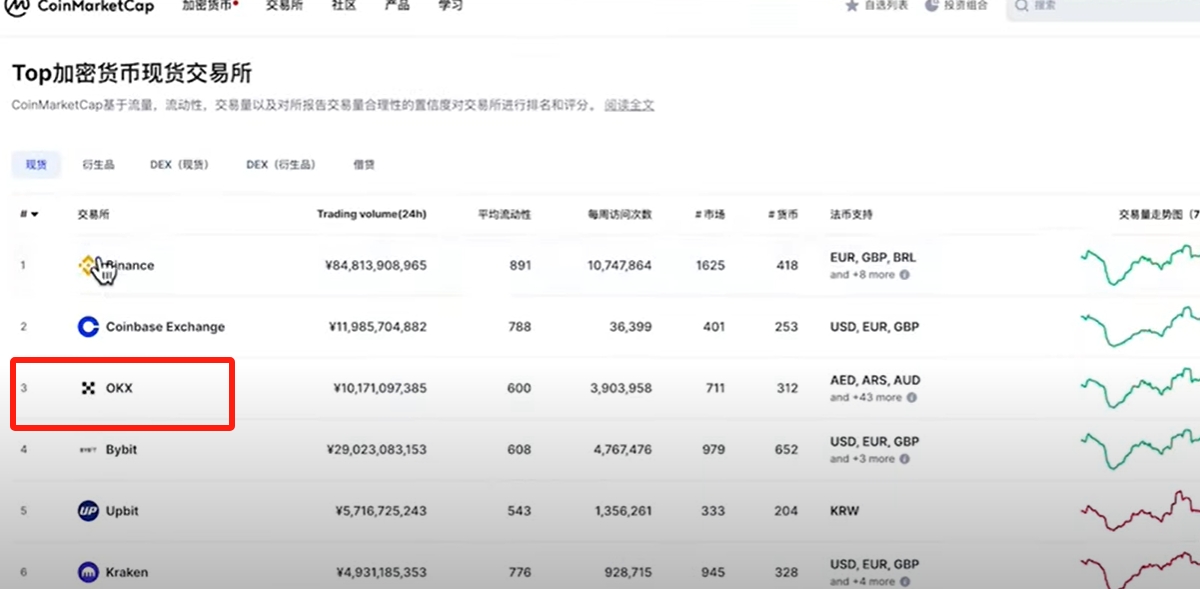Open the Upbit exchange link

(122, 511)
